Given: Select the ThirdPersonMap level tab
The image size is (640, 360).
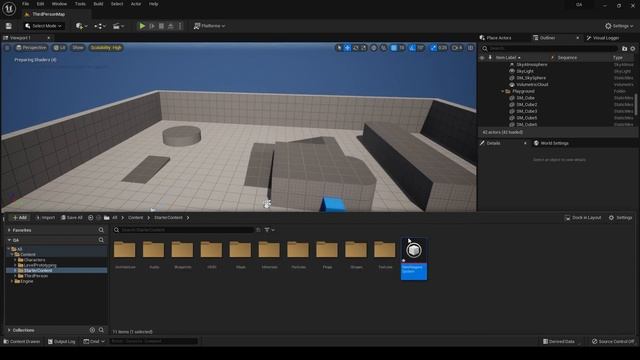Looking at the screenshot, I should (x=48, y=14).
